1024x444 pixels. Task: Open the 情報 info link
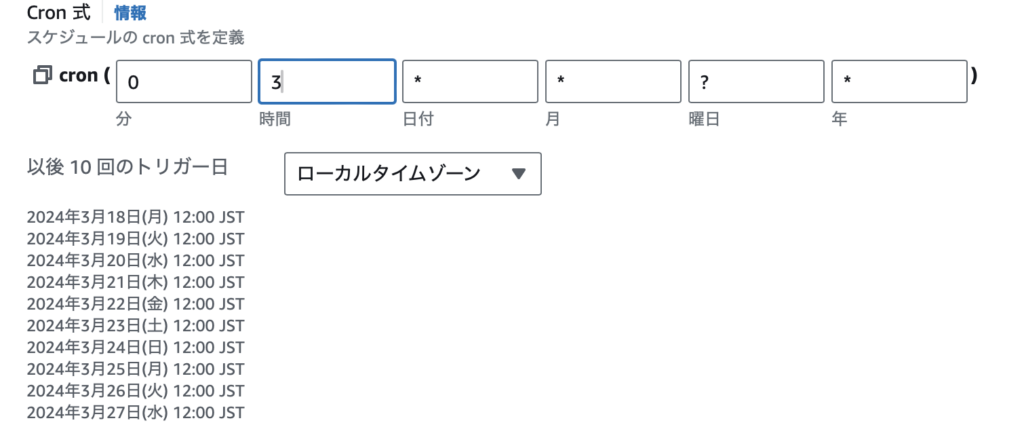pyautogui.click(x=130, y=12)
